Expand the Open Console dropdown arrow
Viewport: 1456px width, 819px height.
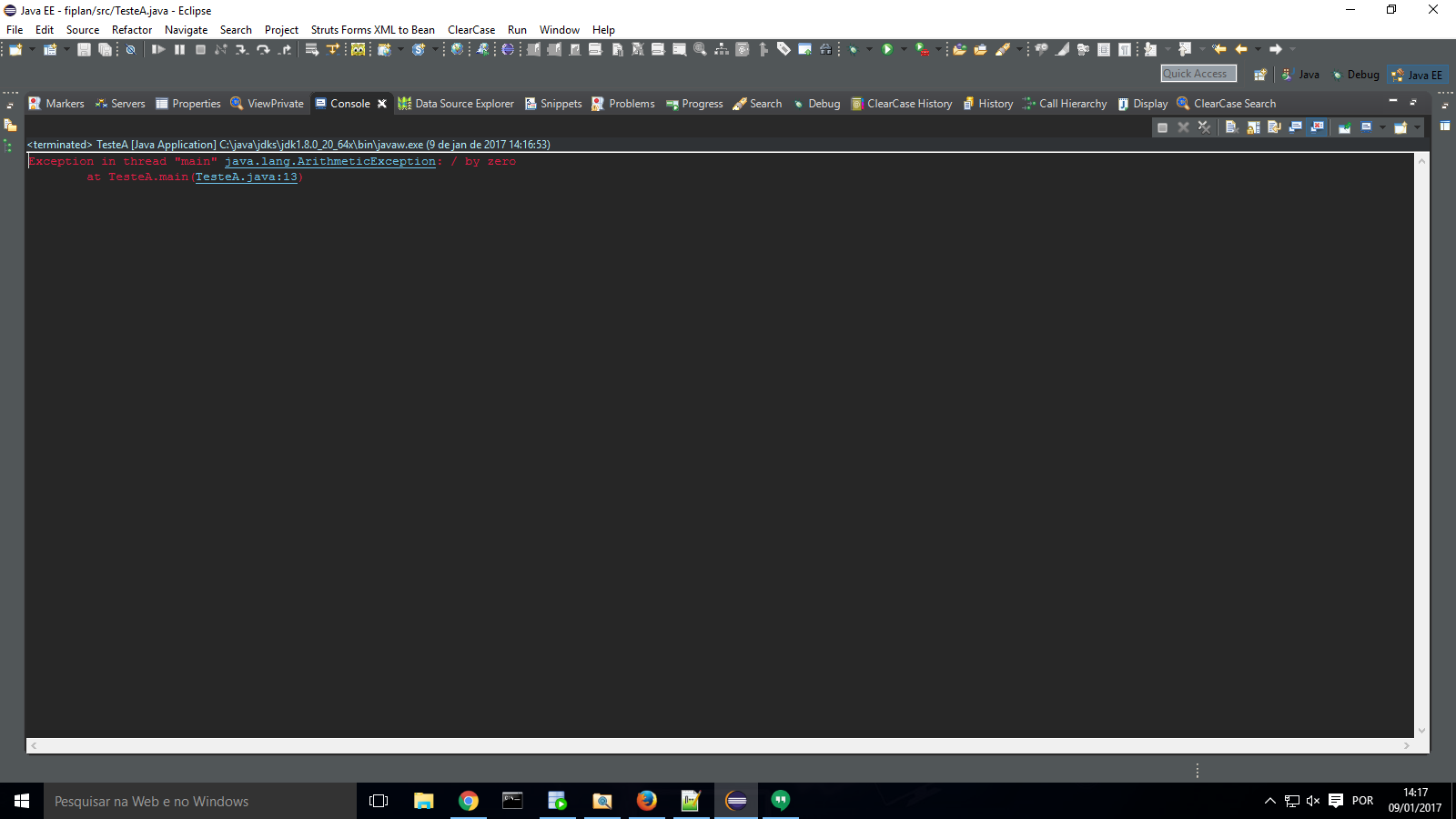1417,127
